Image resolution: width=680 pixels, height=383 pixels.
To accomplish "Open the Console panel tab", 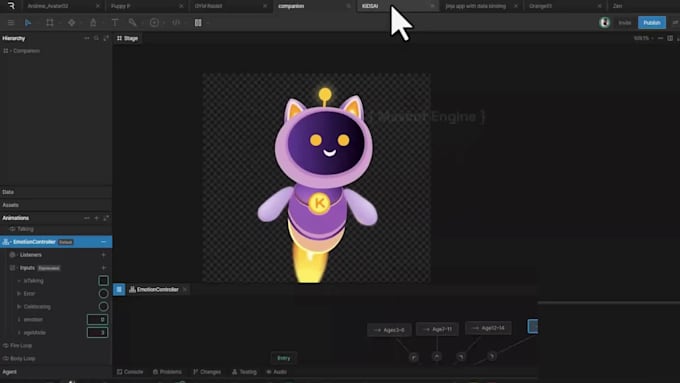I will point(130,372).
